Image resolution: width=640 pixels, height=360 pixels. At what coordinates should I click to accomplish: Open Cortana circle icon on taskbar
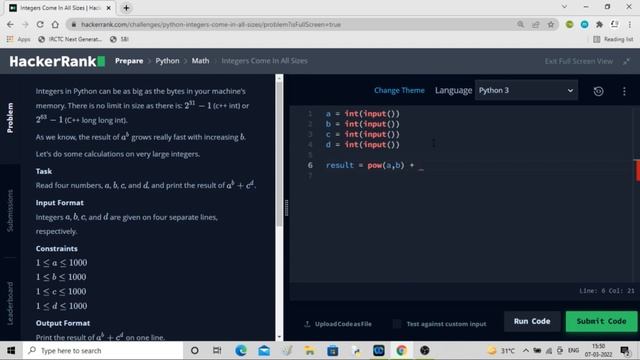(195, 351)
